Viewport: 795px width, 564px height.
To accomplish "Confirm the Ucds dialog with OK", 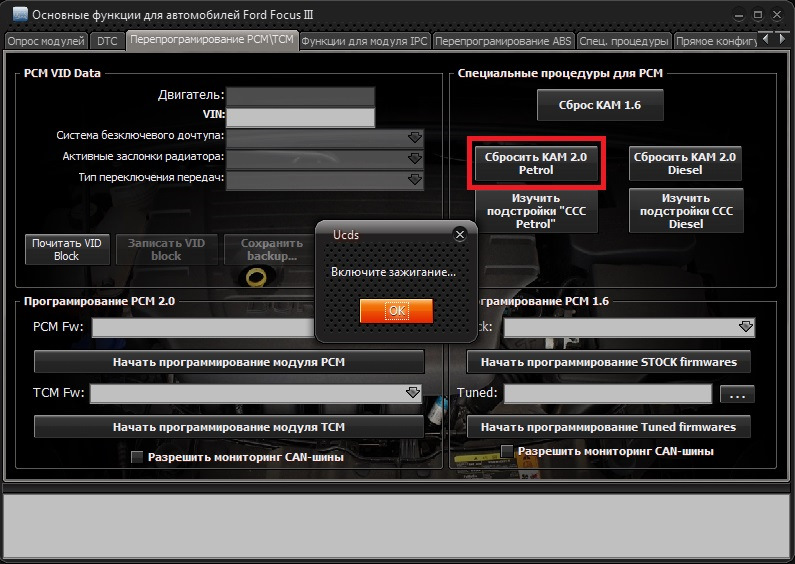I will 396,310.
